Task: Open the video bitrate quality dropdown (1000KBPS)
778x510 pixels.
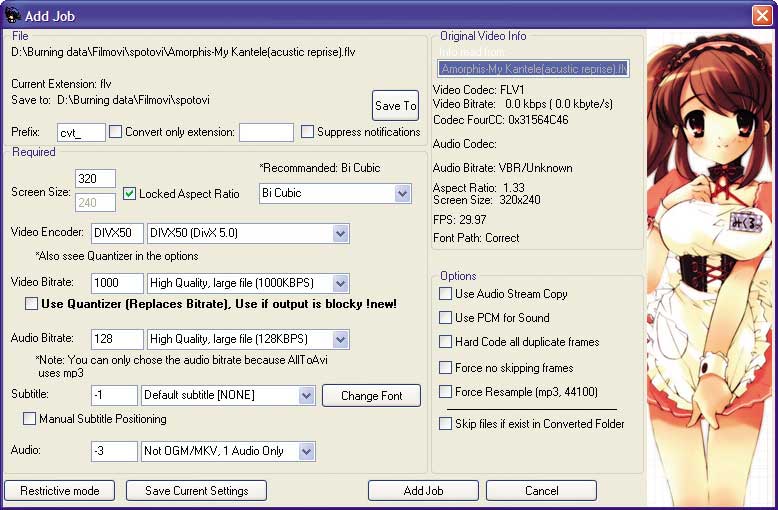Action: pyautogui.click(x=340, y=284)
